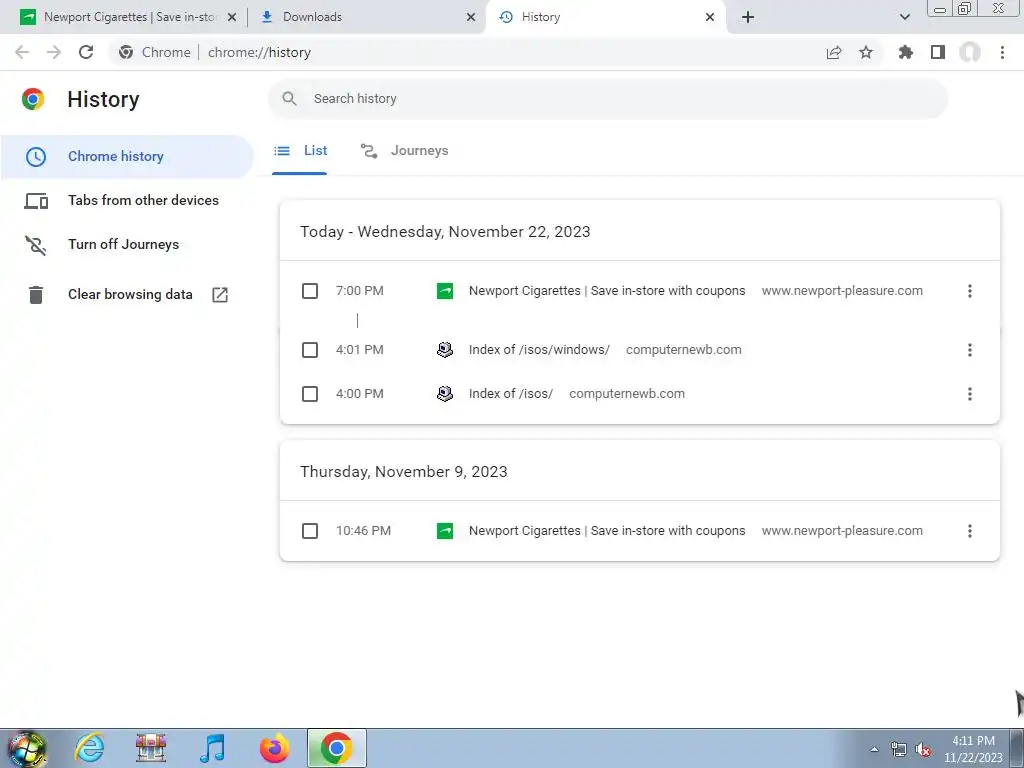Screen dimensions: 1024x768
Task: Launch Firefox from the taskbar
Action: (x=274, y=748)
